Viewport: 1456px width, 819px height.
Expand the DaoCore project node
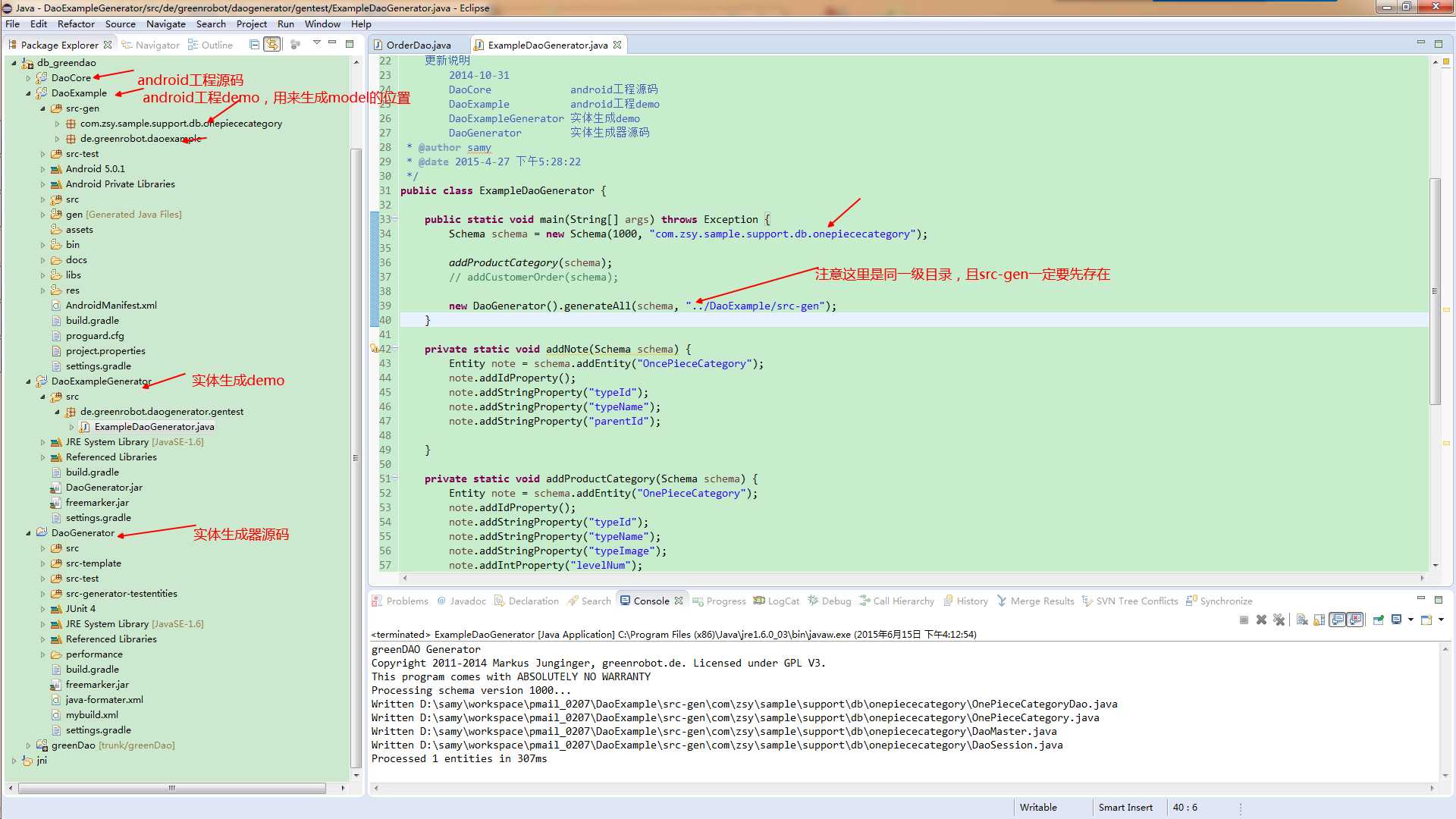click(28, 78)
